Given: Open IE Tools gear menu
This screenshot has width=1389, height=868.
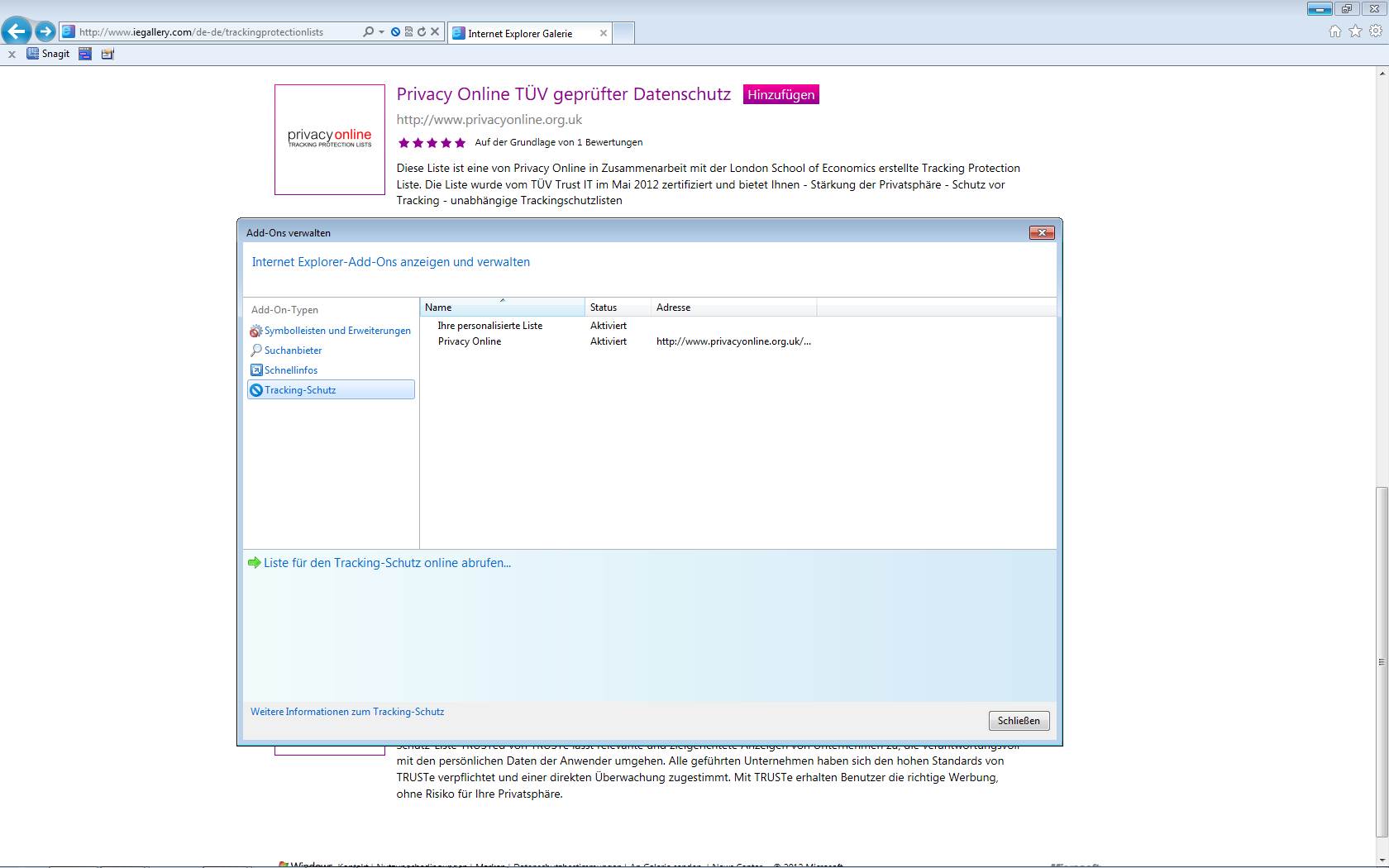Looking at the screenshot, I should [1376, 31].
